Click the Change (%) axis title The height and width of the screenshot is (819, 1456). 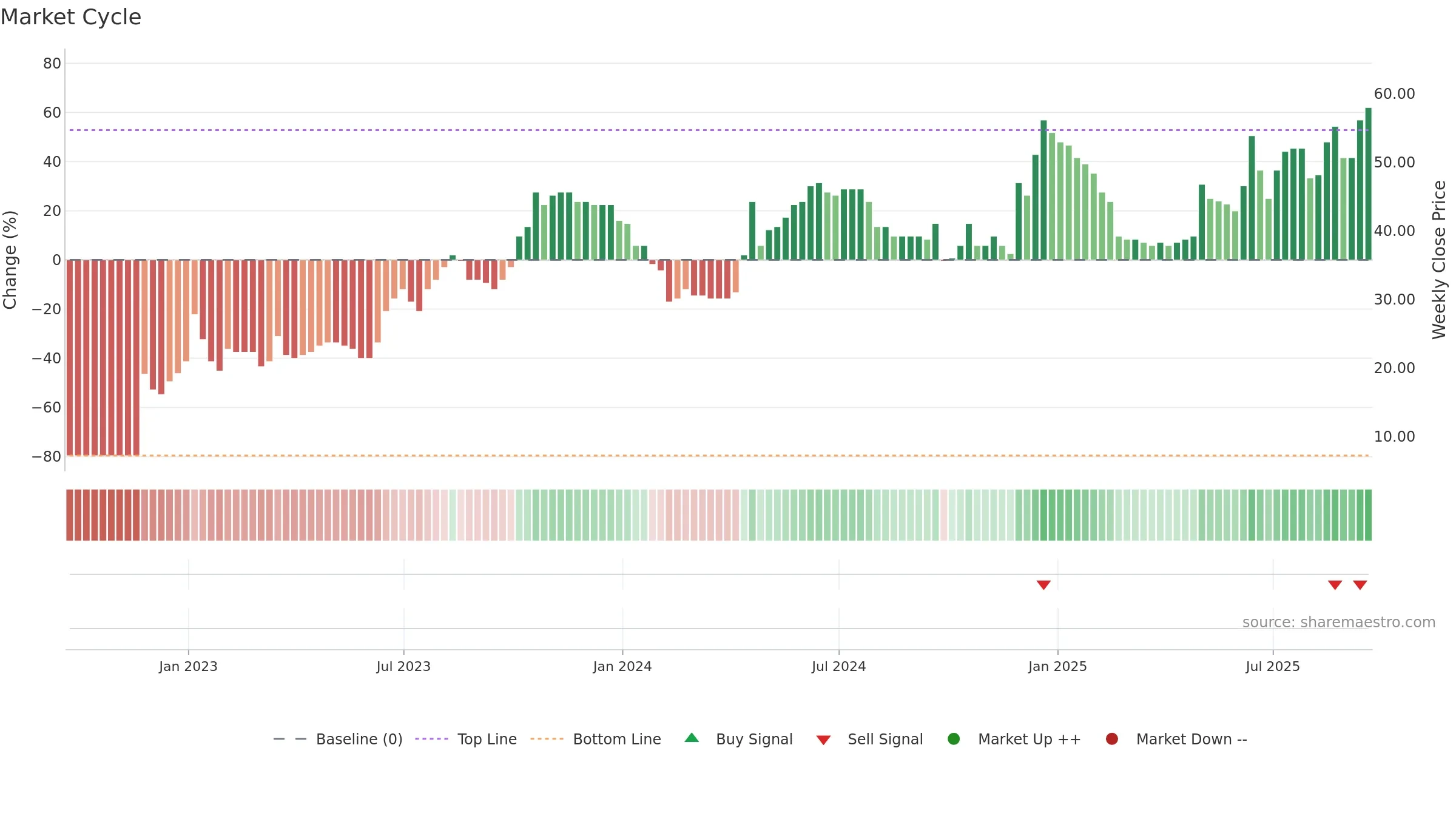[x=10, y=260]
